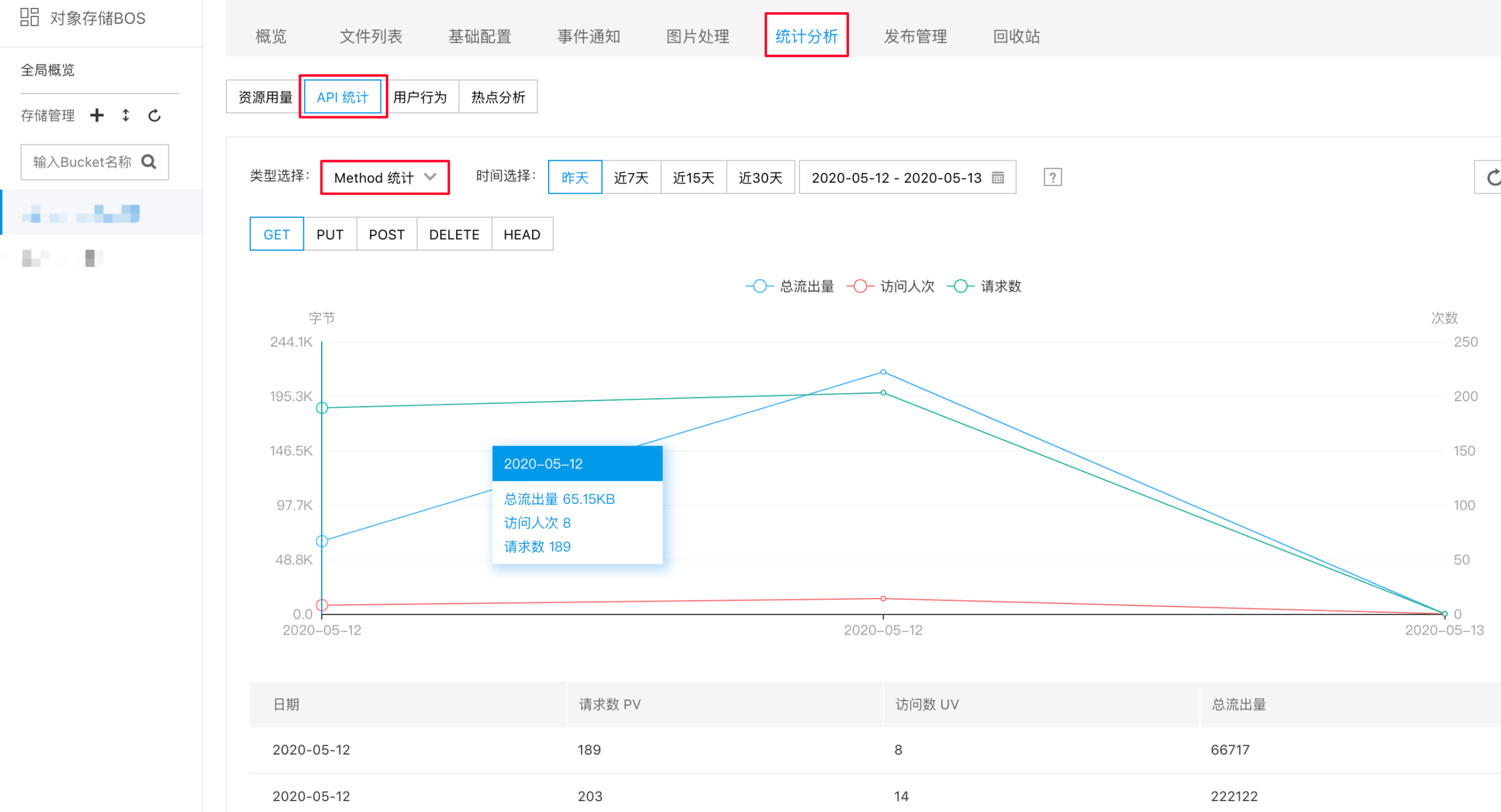Viewport: 1501px width, 812px height.
Task: Refresh the chart with reload icon
Action: 1492,178
